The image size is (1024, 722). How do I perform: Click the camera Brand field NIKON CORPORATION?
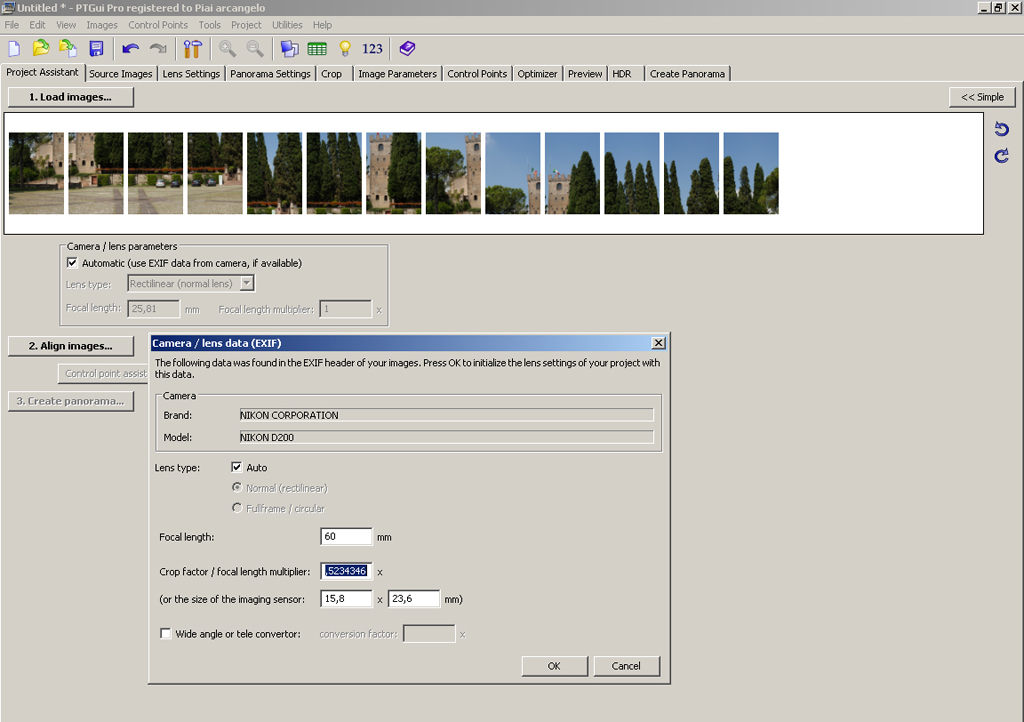(x=446, y=415)
